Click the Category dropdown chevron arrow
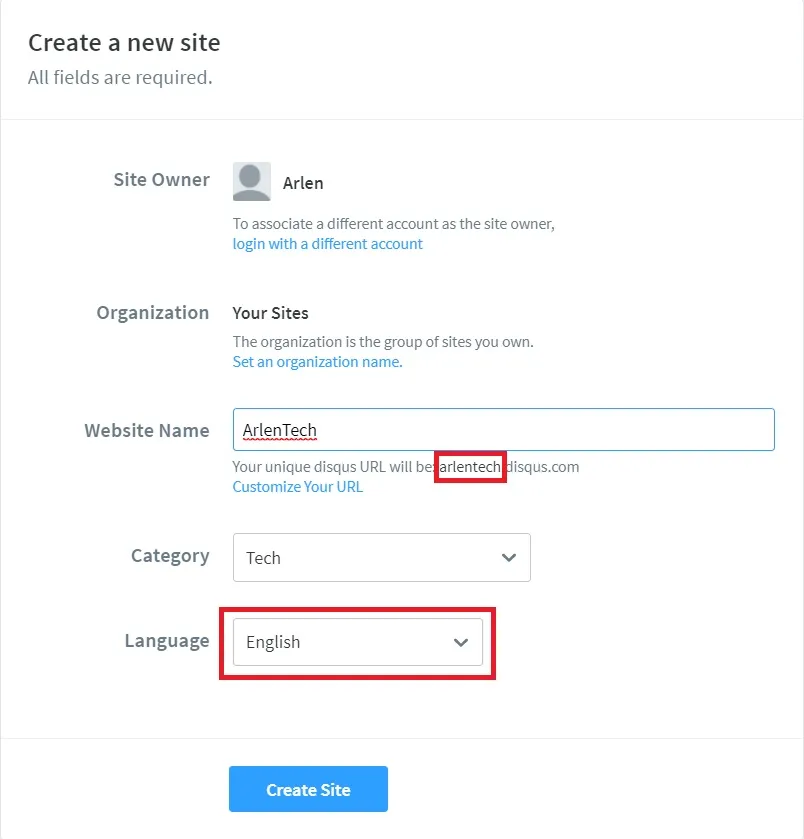This screenshot has height=839, width=804. 508,557
